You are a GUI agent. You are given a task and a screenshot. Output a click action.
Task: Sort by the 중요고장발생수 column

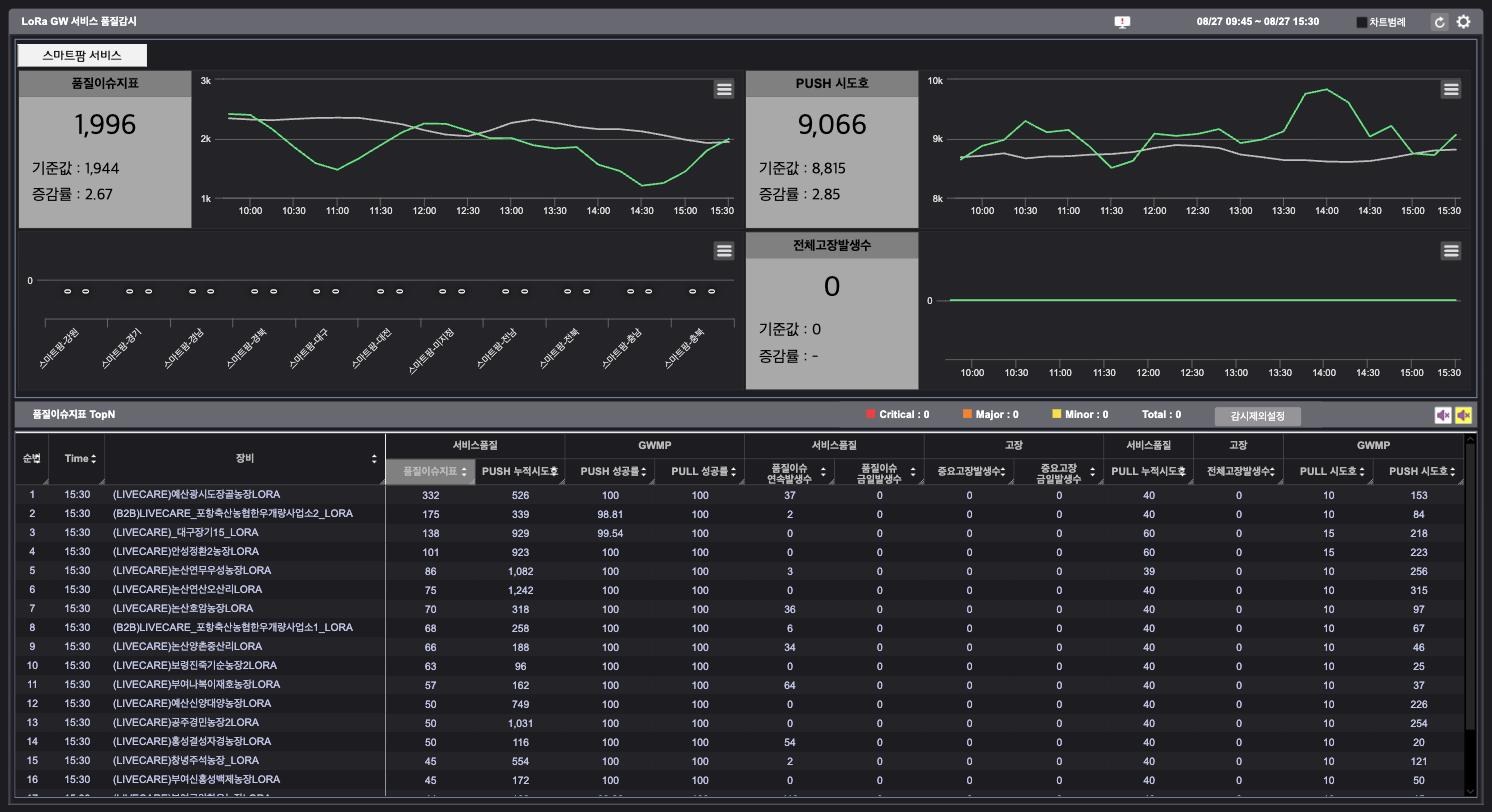[x=969, y=471]
